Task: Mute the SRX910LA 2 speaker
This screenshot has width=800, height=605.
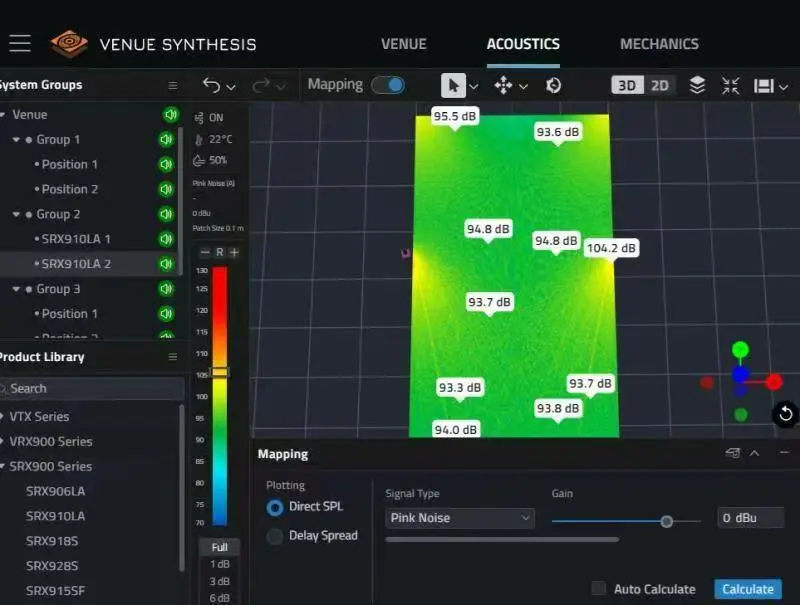Action: coord(166,264)
